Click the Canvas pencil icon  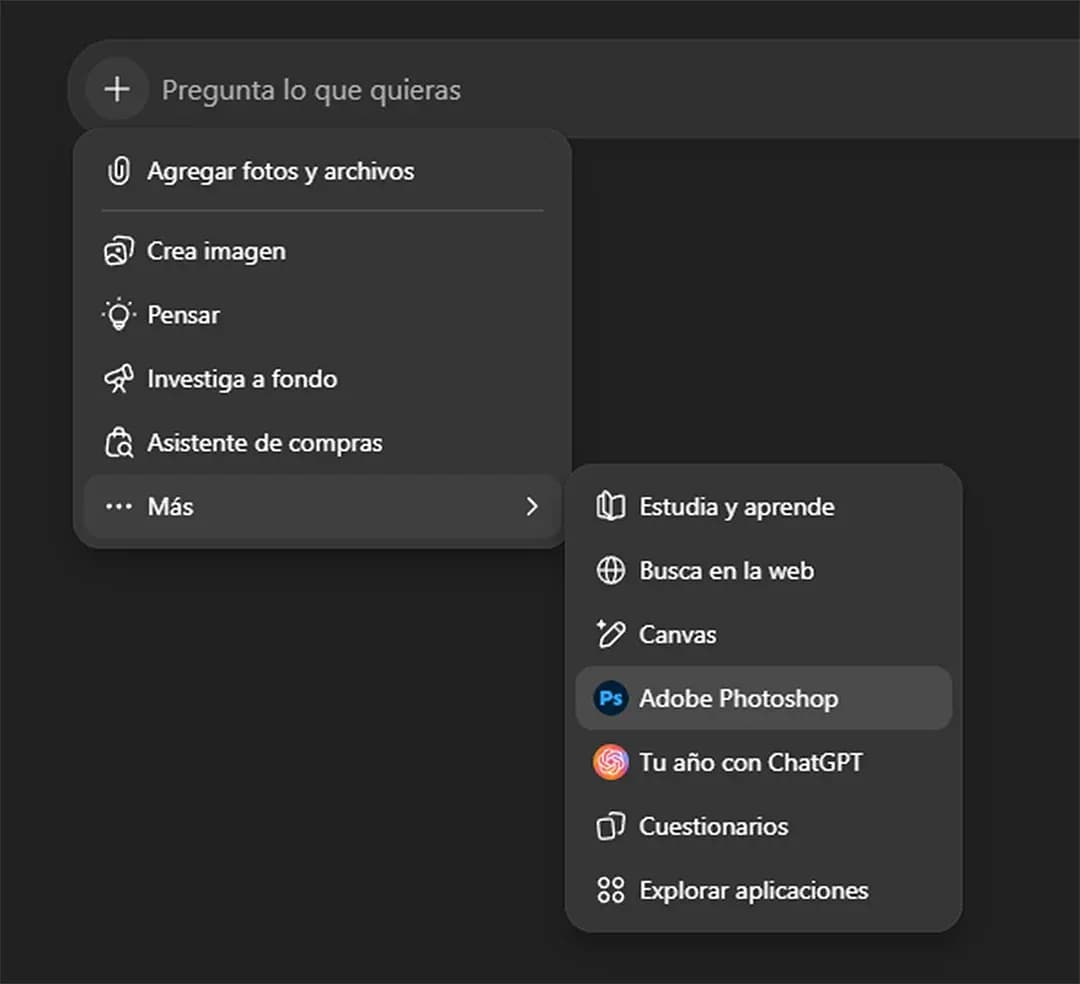click(x=610, y=634)
